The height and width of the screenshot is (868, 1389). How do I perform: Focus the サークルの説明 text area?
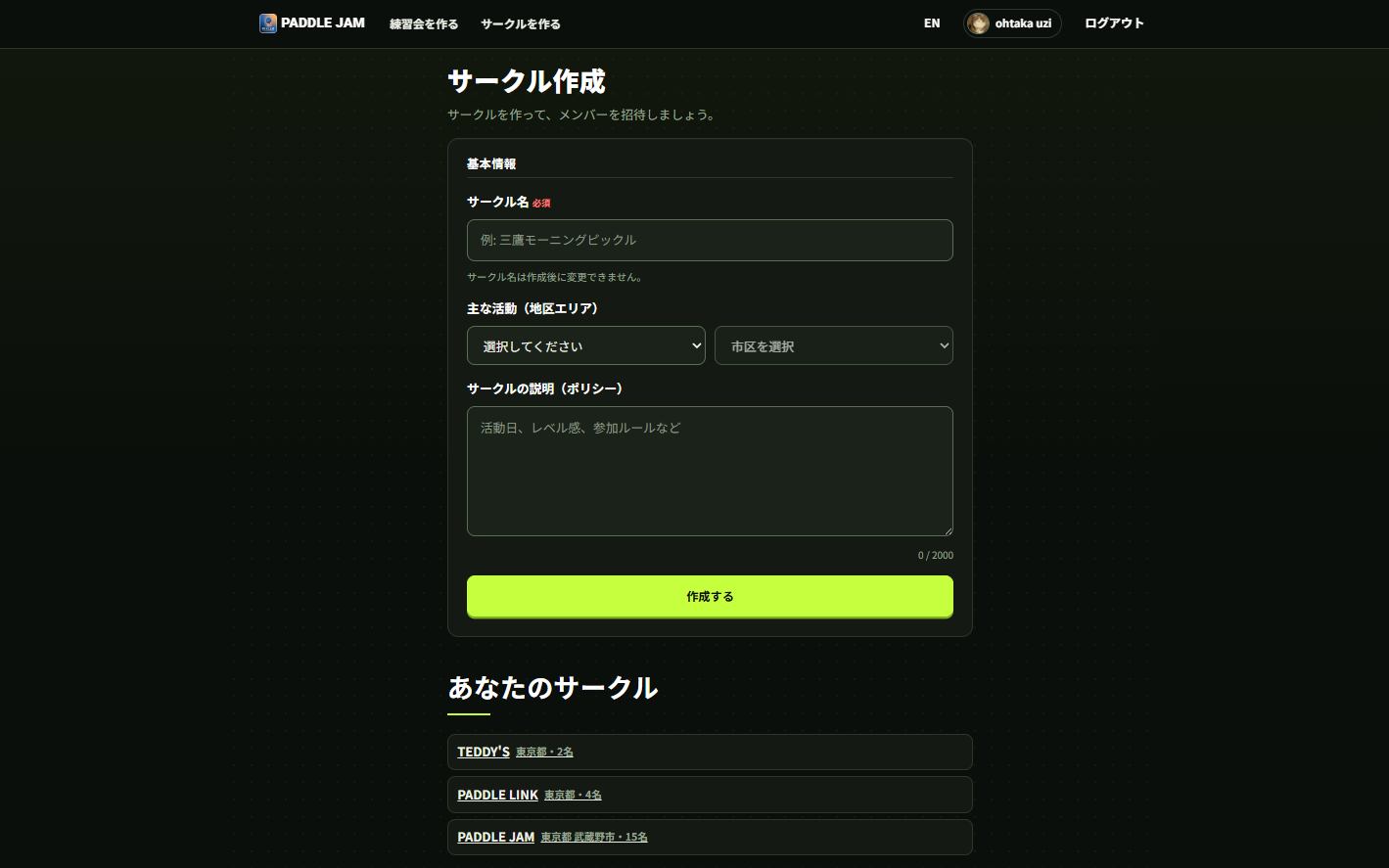coord(710,471)
